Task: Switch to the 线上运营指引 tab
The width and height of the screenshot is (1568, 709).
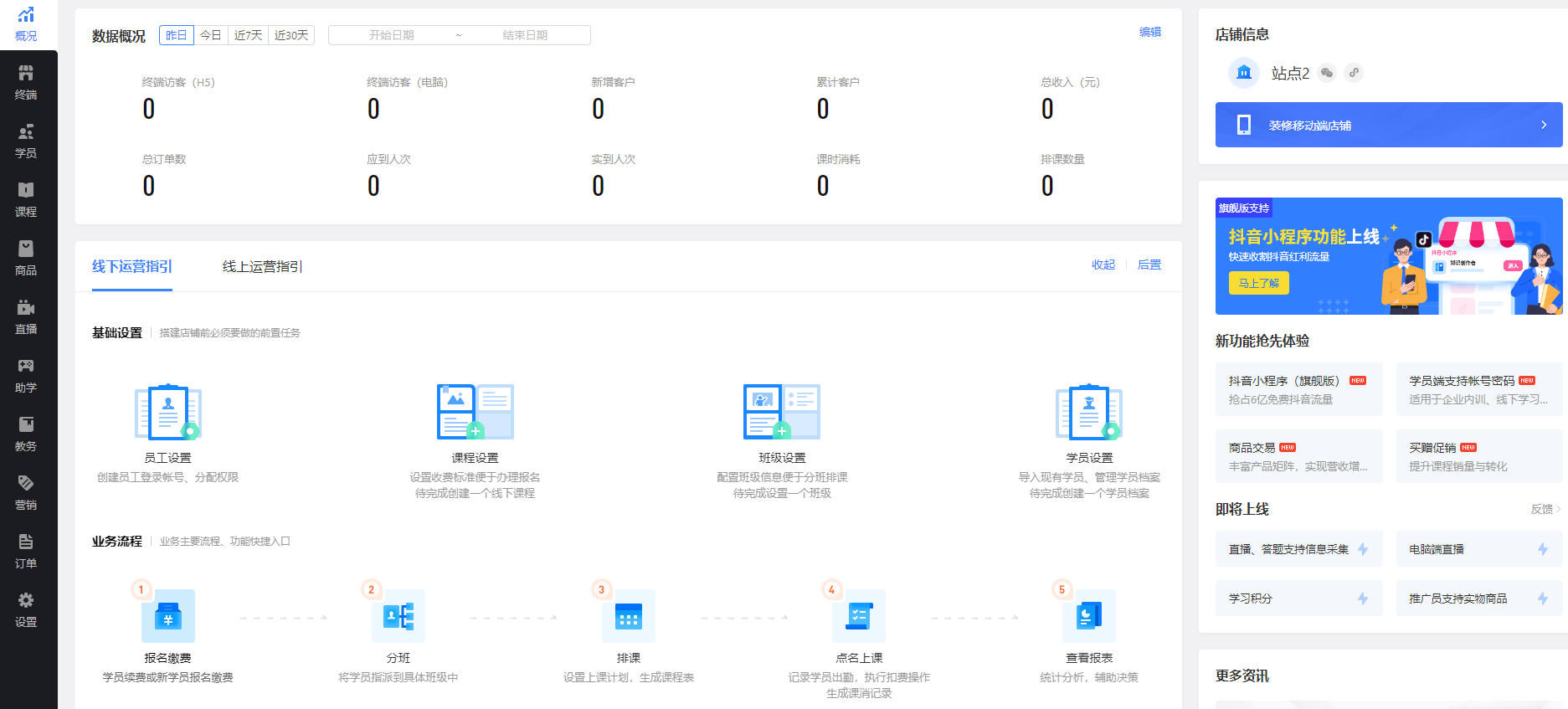Action: pos(262,266)
